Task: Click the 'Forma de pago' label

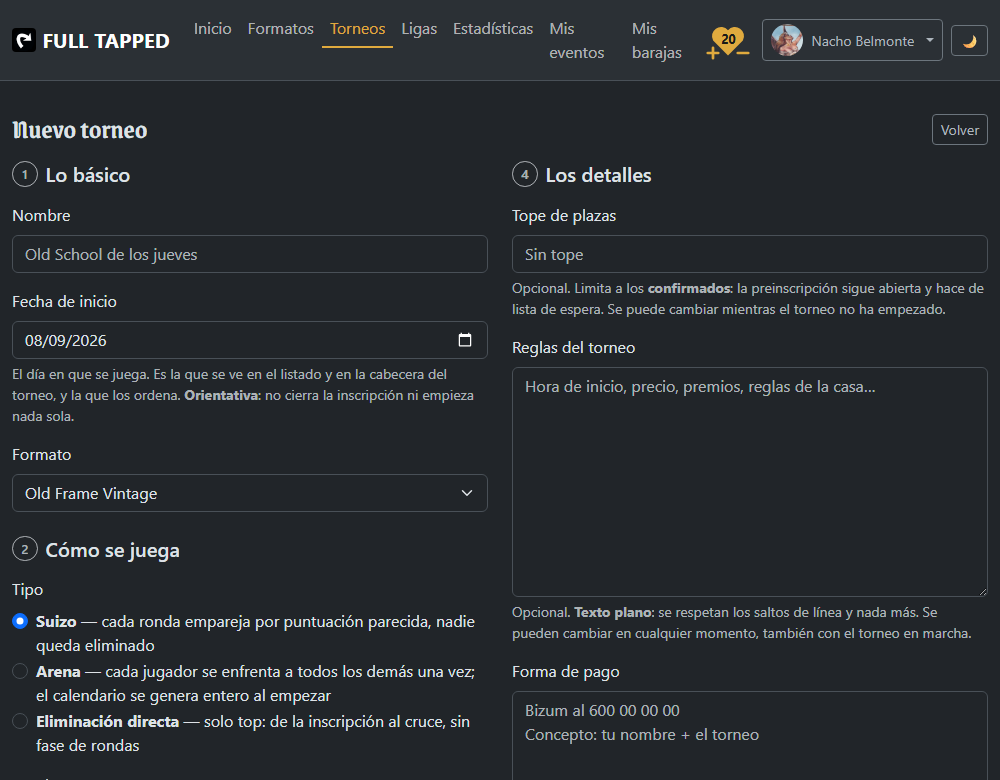Action: (x=566, y=672)
